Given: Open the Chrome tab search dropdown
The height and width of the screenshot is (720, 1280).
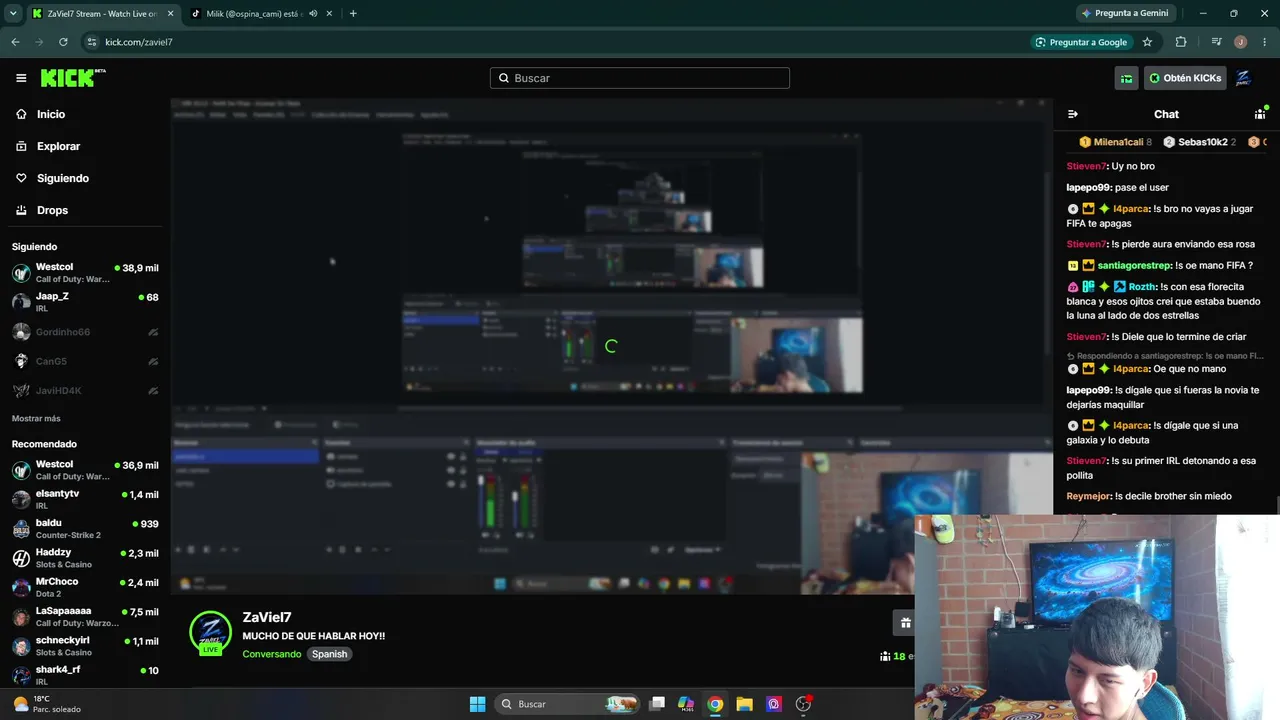Looking at the screenshot, I should (x=13, y=13).
